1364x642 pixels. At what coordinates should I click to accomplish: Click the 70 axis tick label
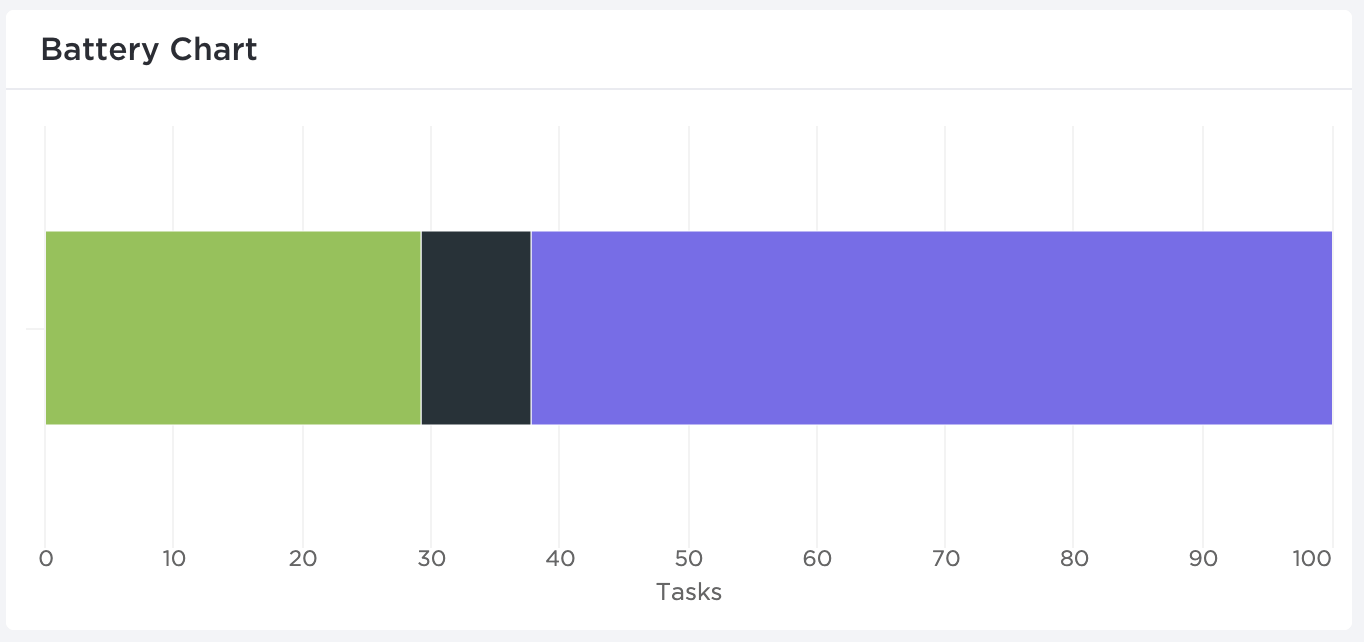pos(946,559)
